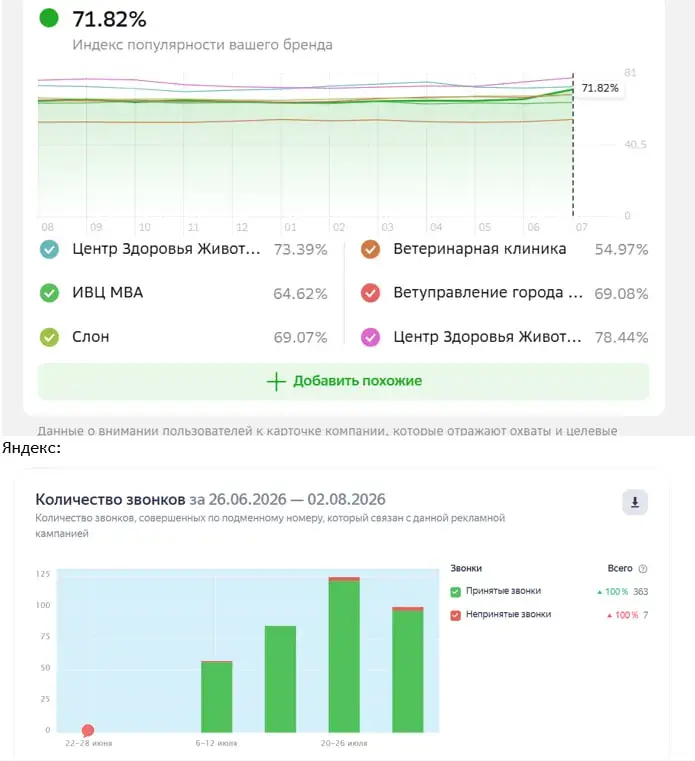Screen dimensions: 695x761
Task: Click the 6–12 июля bar in calls chart
Action: click(216, 696)
